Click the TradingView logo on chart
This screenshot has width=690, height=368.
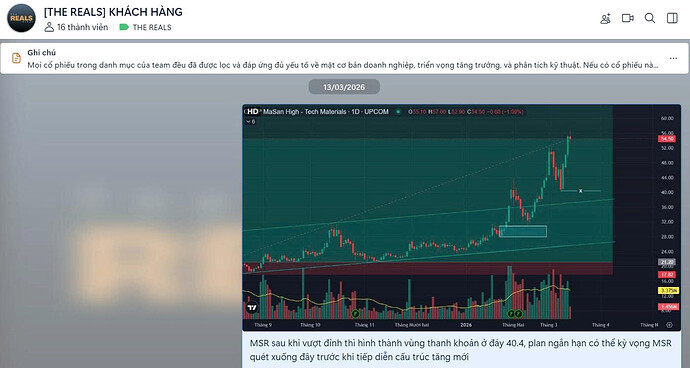252,308
